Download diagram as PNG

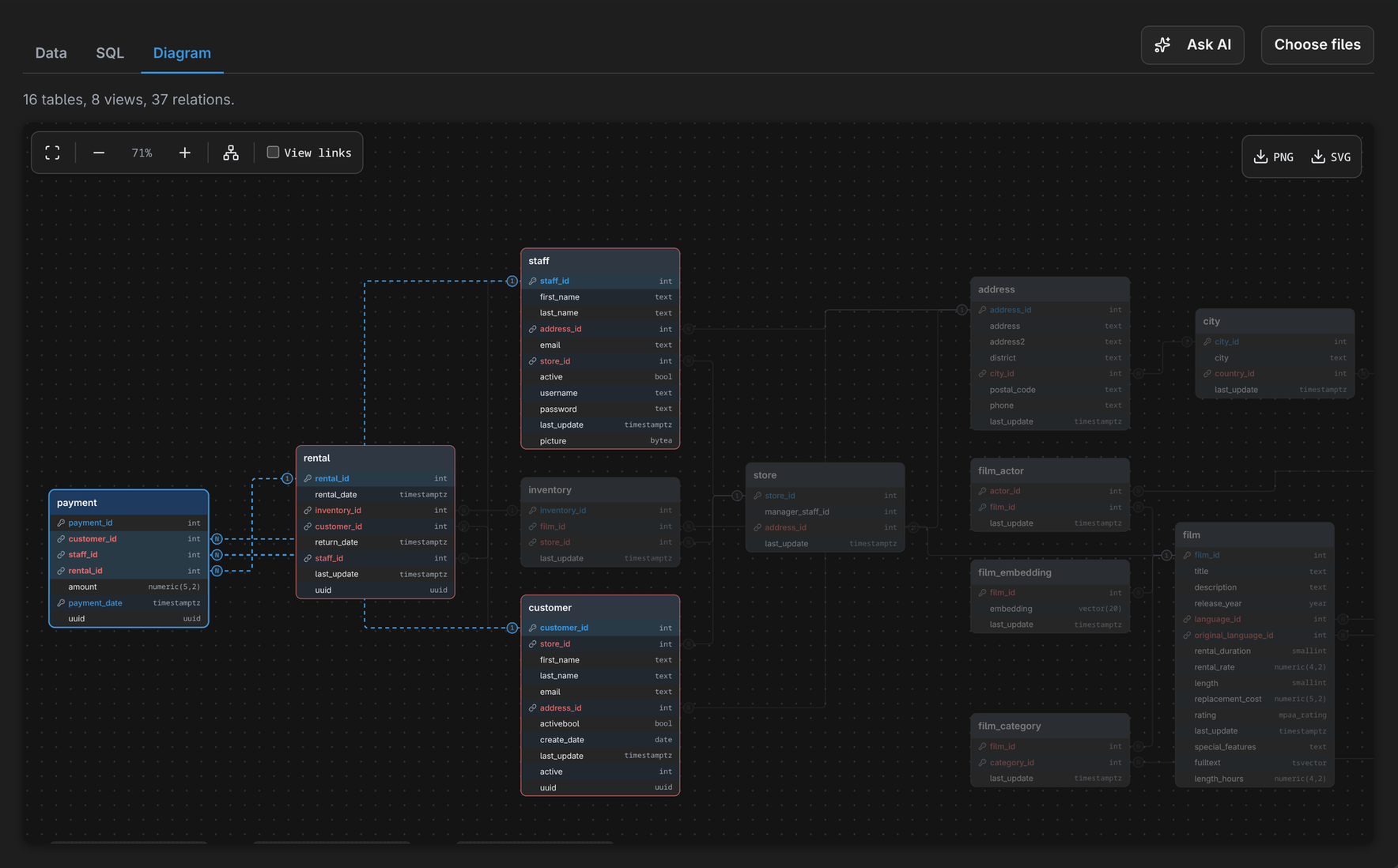[x=1274, y=157]
